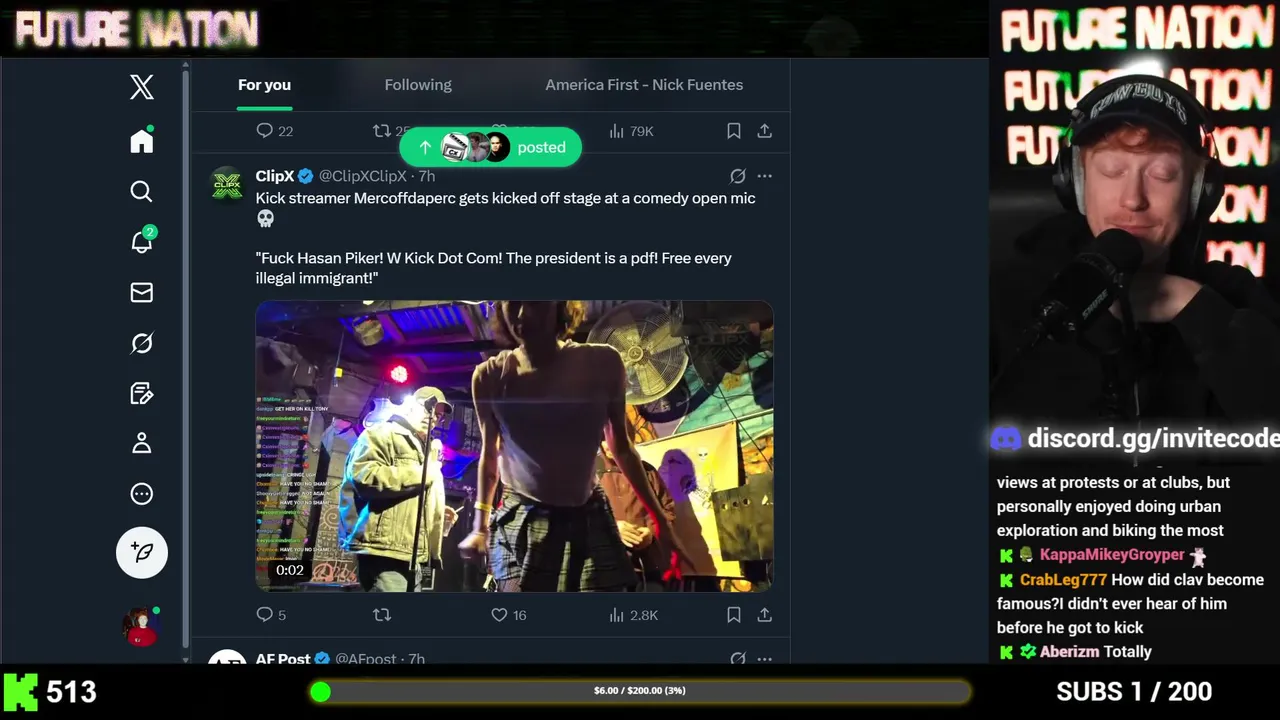The width and height of the screenshot is (1280, 720).
Task: Switch to the For you tab
Action: (264, 85)
